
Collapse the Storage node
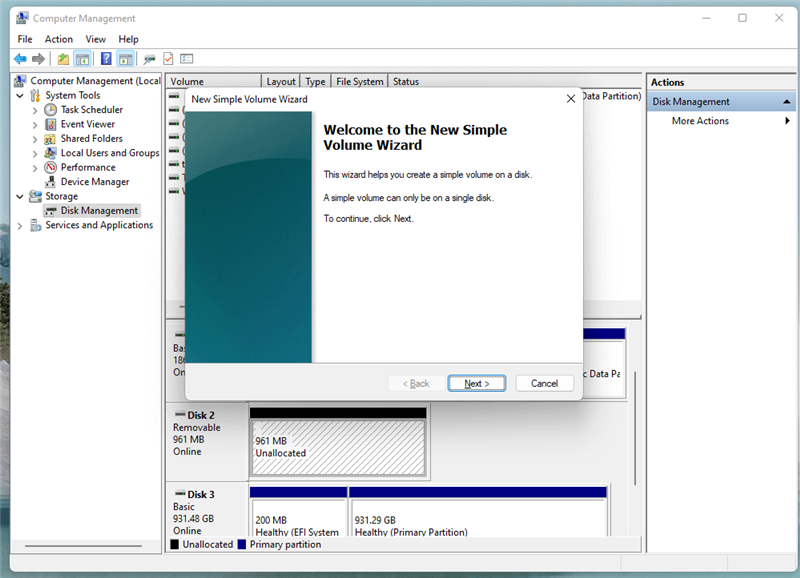pyautogui.click(x=19, y=196)
